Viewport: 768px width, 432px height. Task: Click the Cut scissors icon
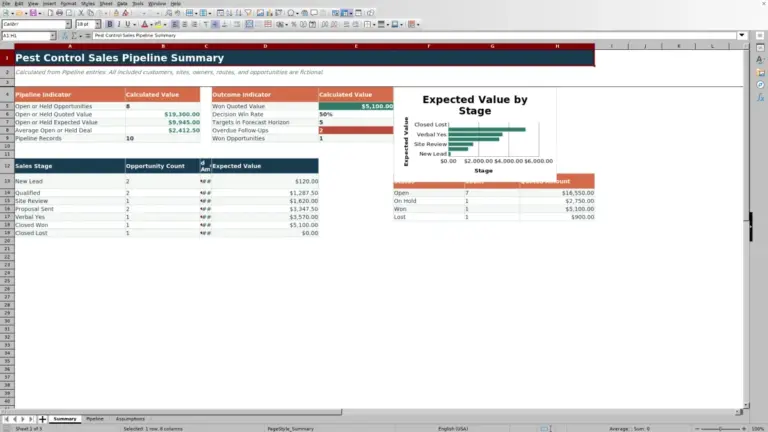coord(81,13)
